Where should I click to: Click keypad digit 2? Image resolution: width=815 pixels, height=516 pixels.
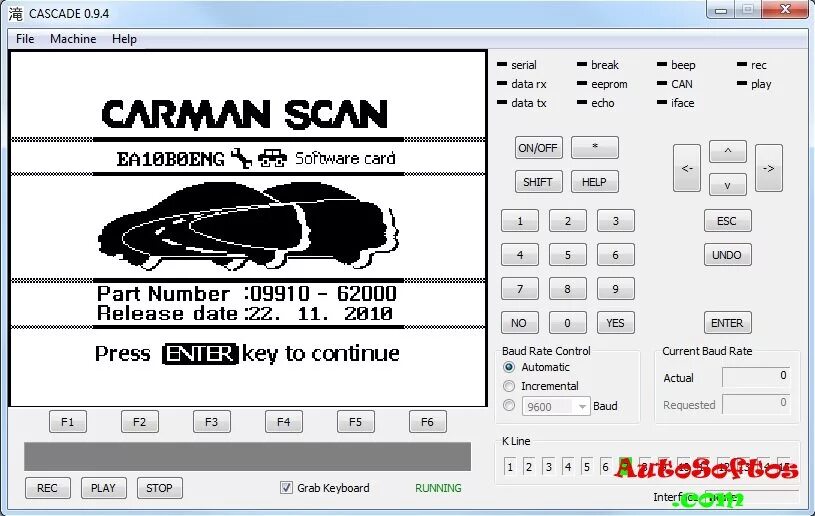tap(568, 221)
